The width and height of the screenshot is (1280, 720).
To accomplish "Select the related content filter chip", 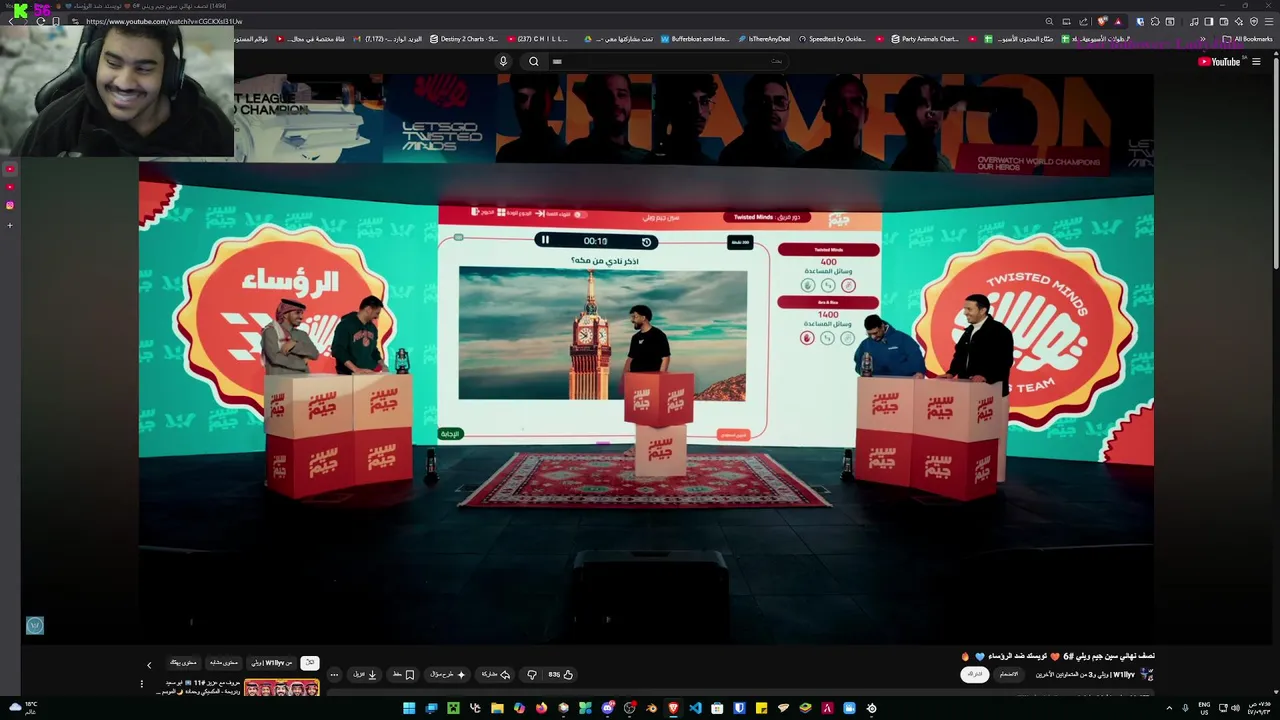I will coord(223,662).
